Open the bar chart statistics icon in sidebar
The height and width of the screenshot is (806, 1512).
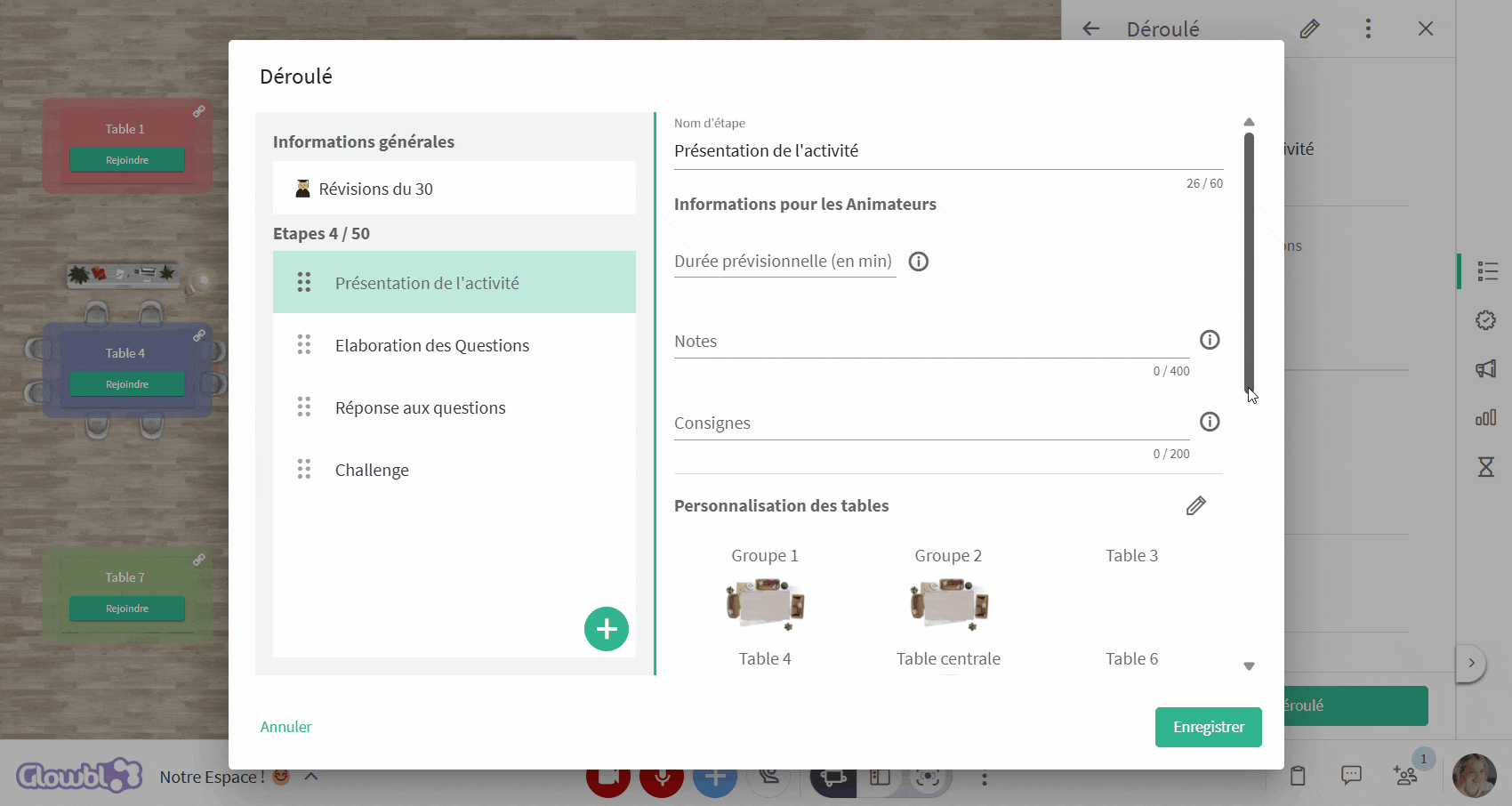pos(1486,417)
